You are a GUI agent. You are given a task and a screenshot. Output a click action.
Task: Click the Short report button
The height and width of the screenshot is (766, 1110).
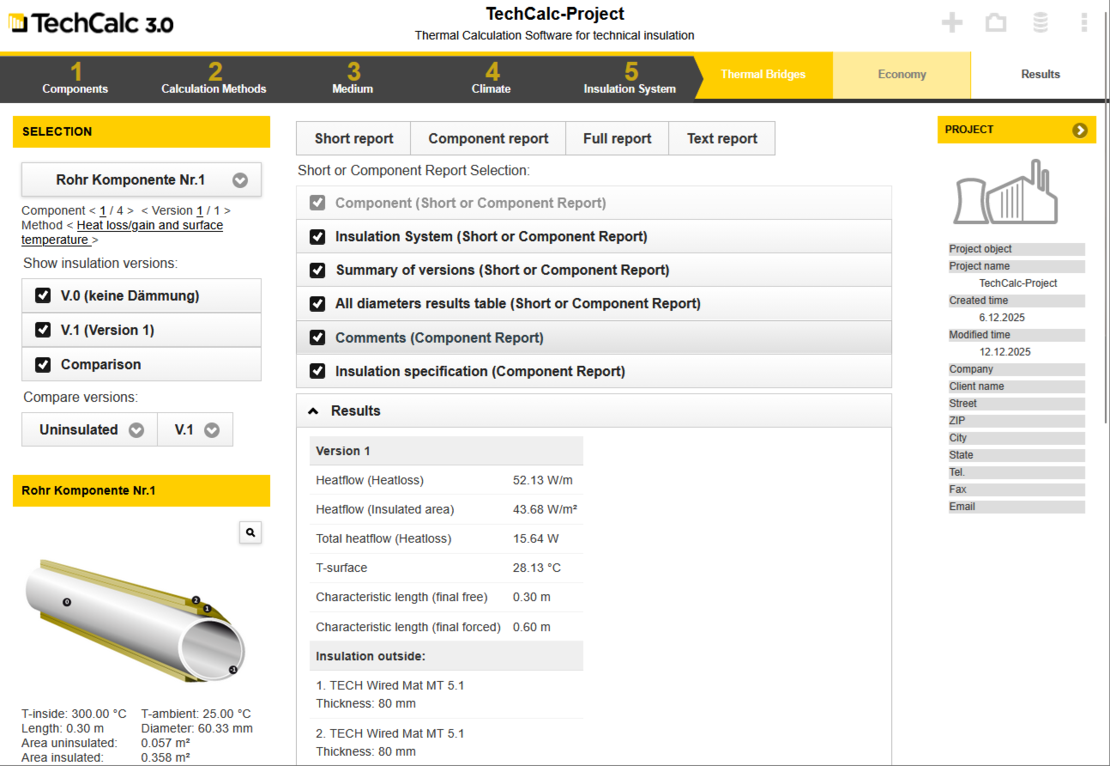click(x=354, y=139)
